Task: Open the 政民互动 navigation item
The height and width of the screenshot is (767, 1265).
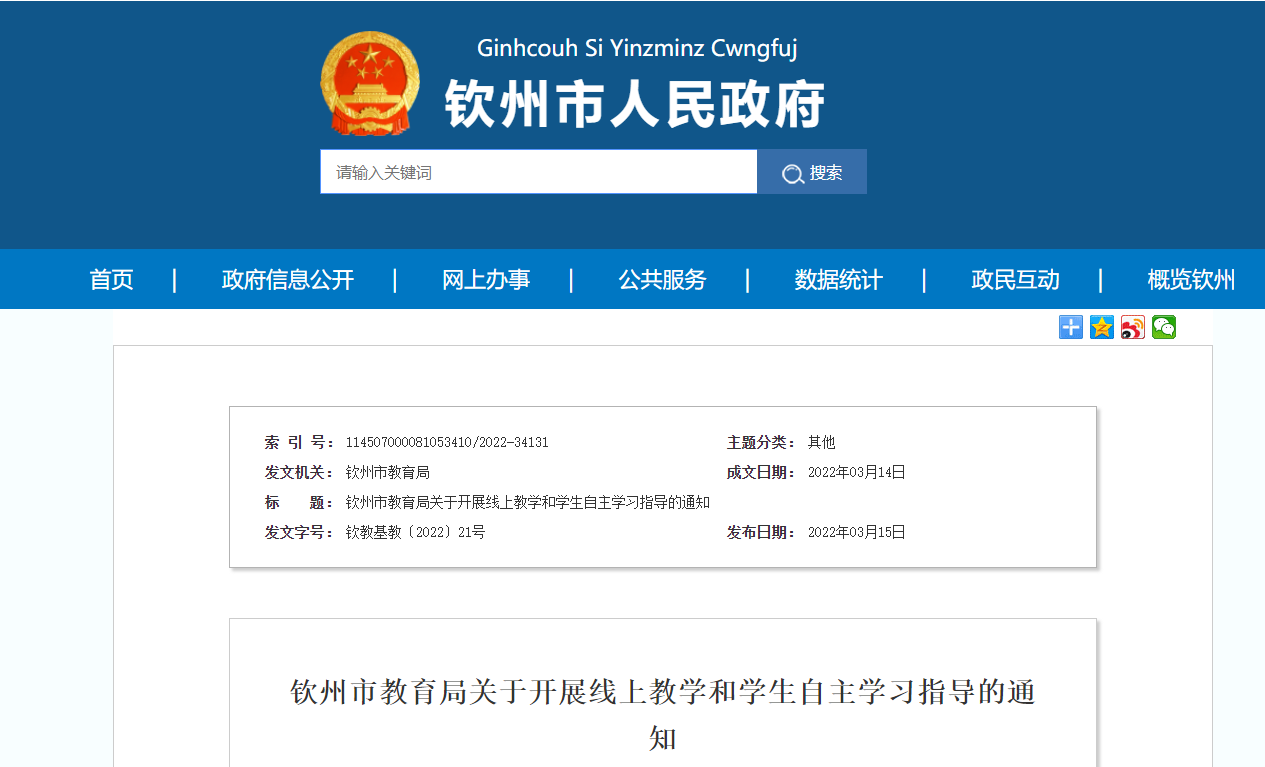Action: coord(1015,280)
